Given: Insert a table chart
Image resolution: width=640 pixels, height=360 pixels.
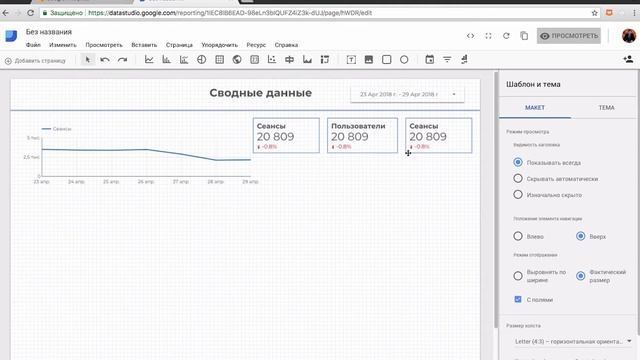Looking at the screenshot, I should (x=220, y=60).
